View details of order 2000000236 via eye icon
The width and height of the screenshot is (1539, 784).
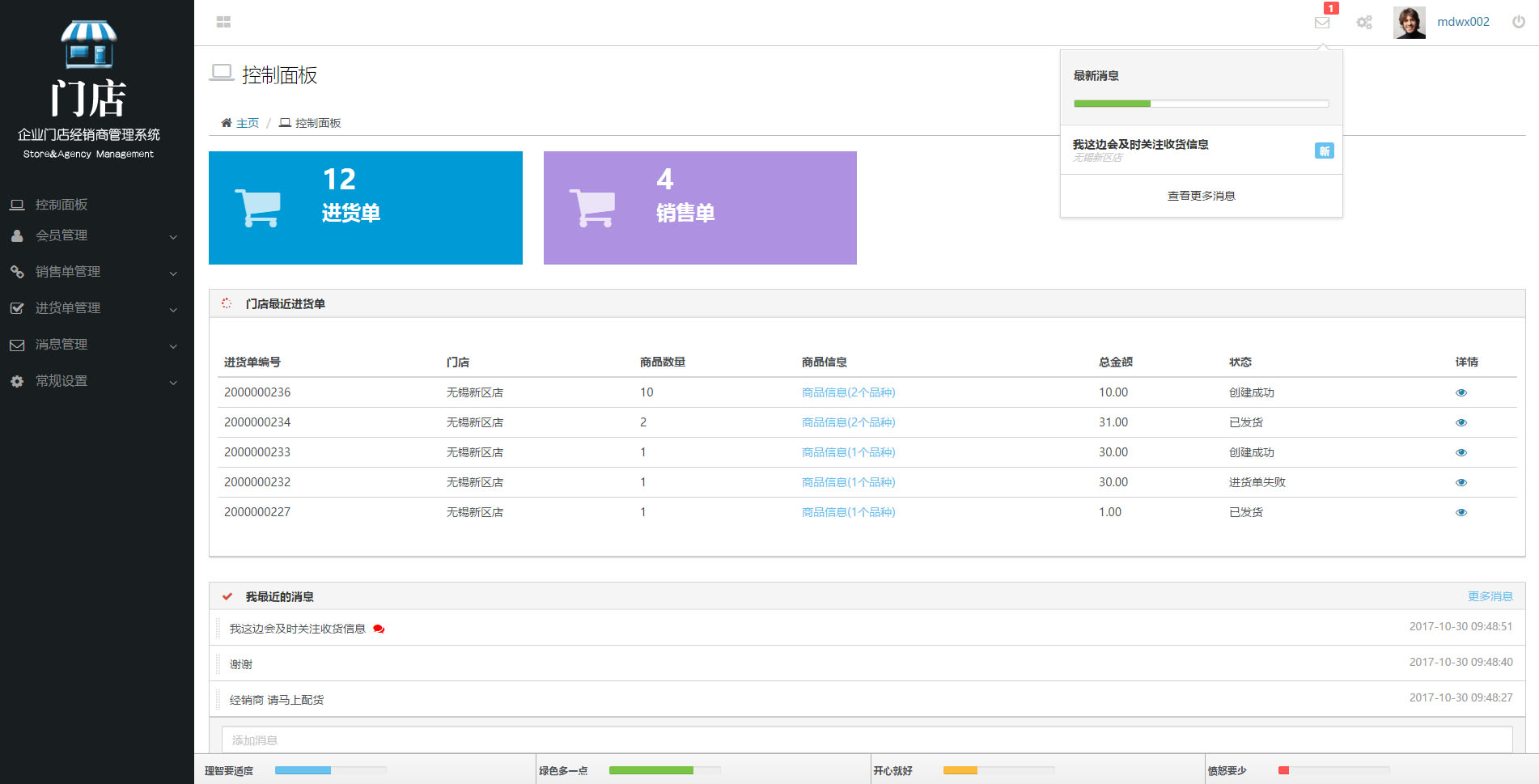1461,392
